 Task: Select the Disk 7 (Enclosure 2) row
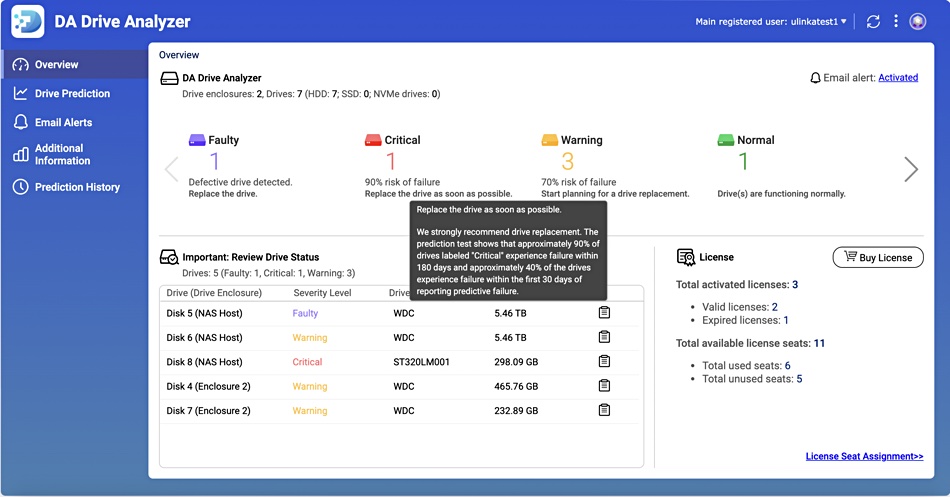(401, 410)
